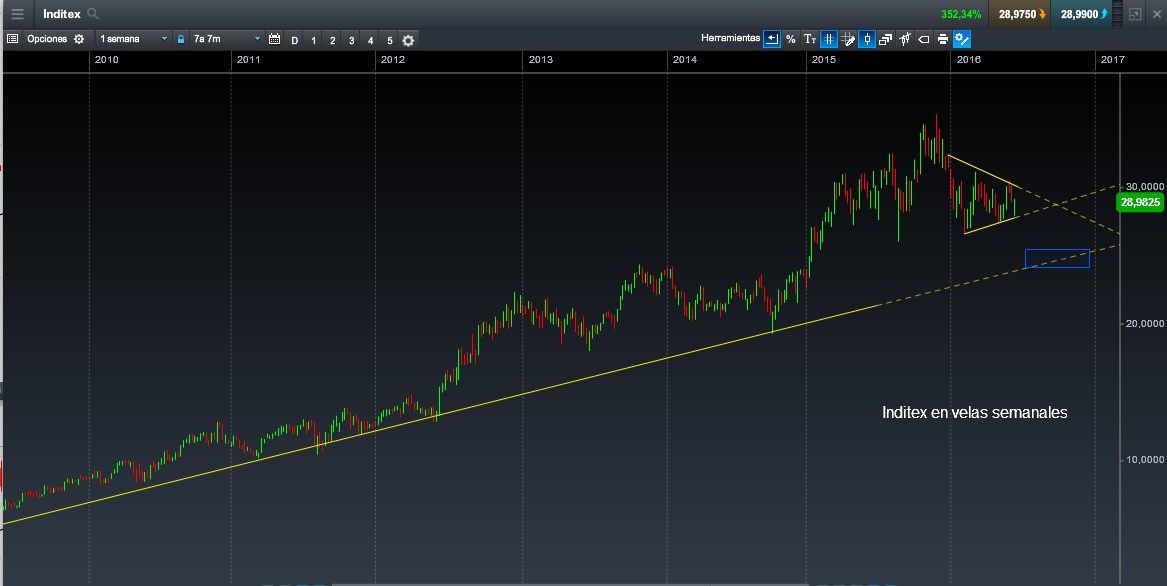Select the compare candlesticks icon

click(904, 39)
